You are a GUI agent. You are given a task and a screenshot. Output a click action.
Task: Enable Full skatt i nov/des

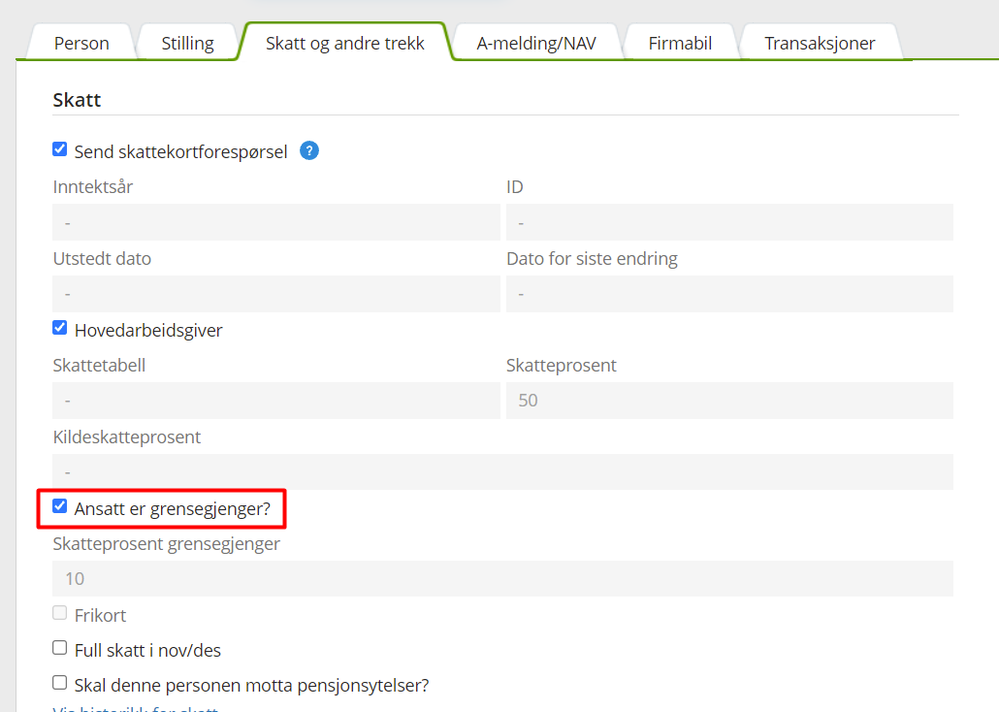point(60,648)
